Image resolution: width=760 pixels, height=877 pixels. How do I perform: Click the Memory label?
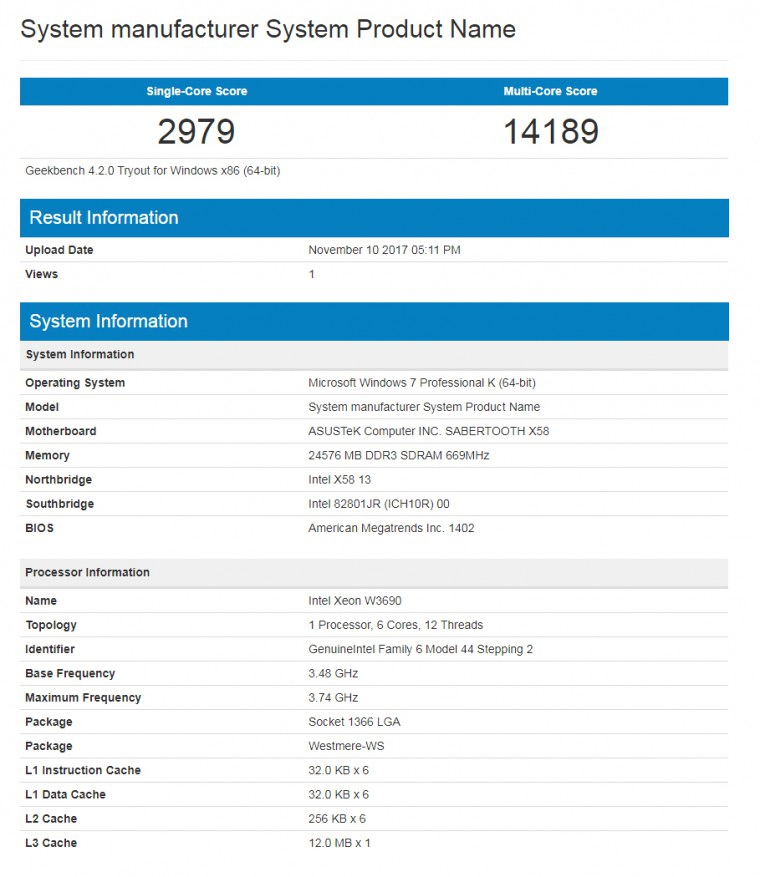48,455
